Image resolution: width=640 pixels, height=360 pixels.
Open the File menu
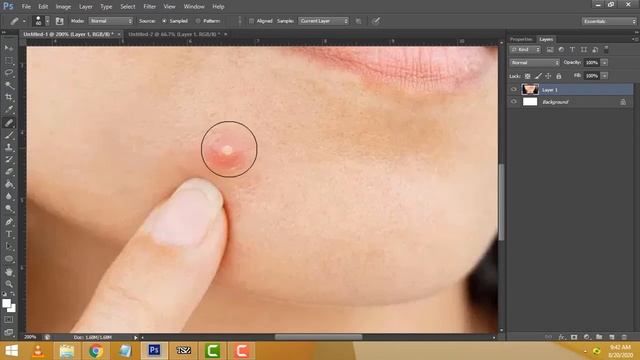point(26,7)
